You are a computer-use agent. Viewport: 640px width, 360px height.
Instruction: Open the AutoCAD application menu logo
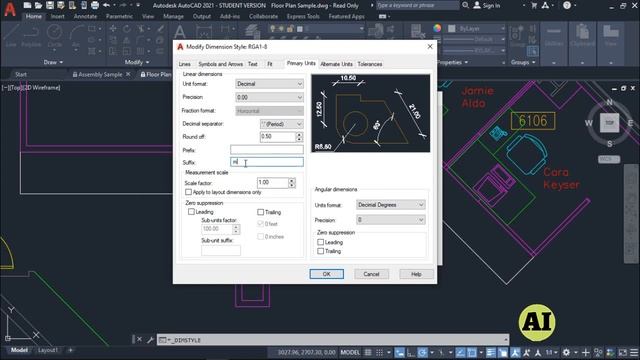10,9
